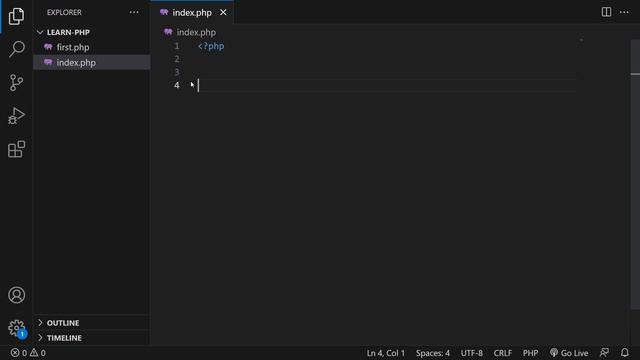
Task: Open the errors and warnings problems indicator
Action: click(28, 353)
